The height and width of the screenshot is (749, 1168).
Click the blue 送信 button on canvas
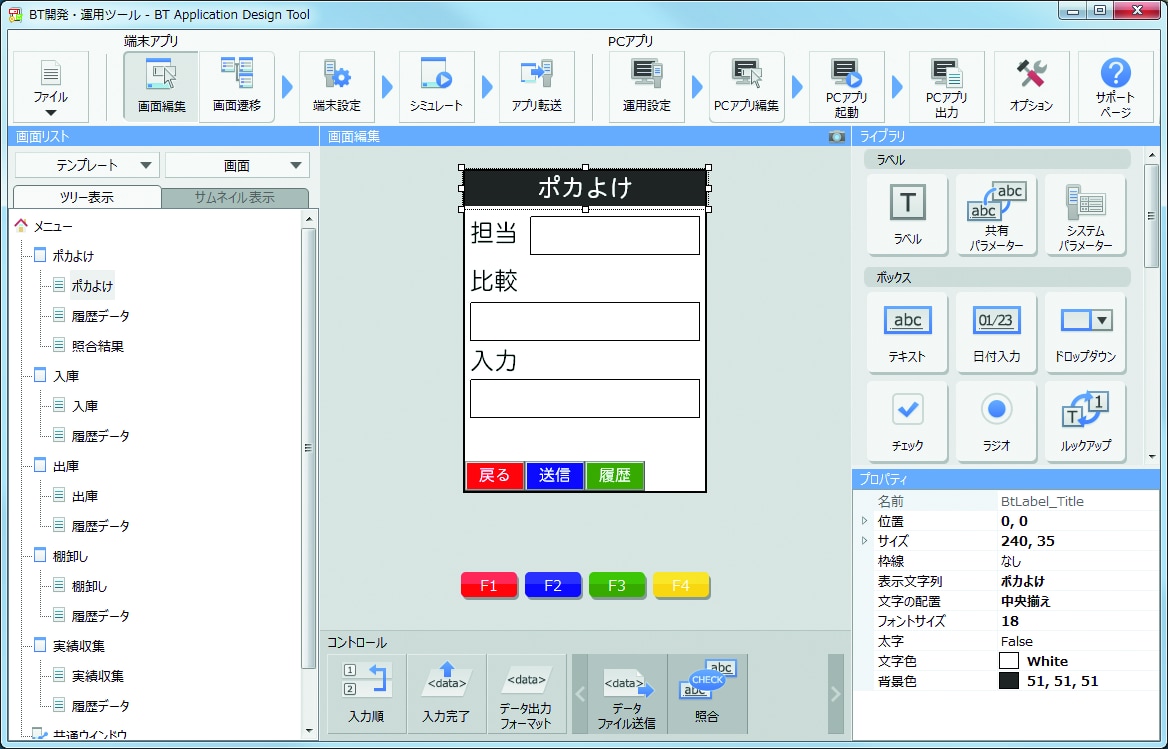click(x=555, y=476)
